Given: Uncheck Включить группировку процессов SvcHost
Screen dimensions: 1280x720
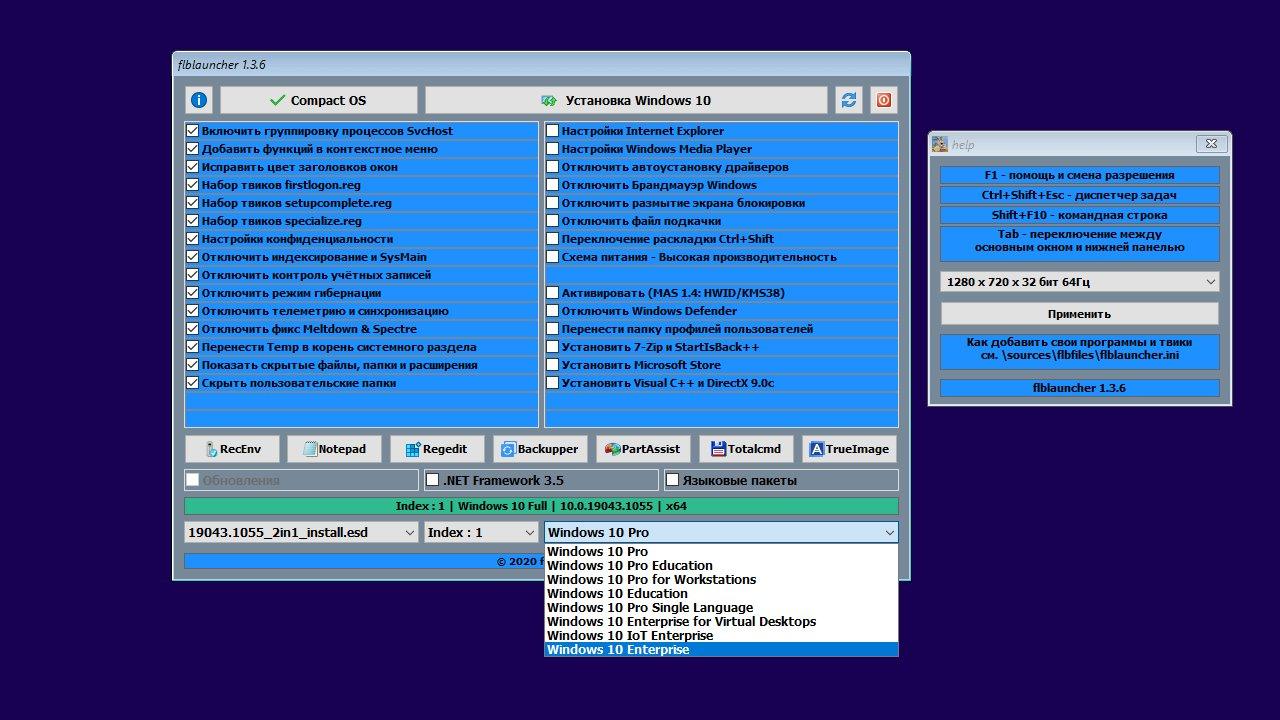Looking at the screenshot, I should [194, 131].
